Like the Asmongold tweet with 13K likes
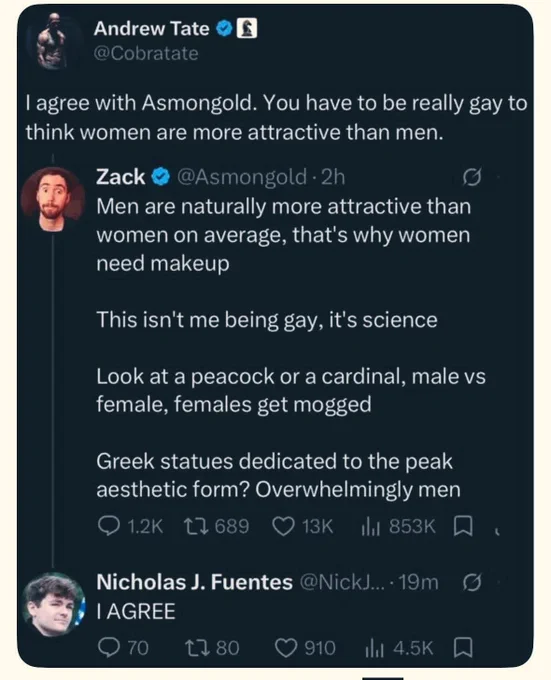This screenshot has width=551, height=680. pyautogui.click(x=283, y=526)
